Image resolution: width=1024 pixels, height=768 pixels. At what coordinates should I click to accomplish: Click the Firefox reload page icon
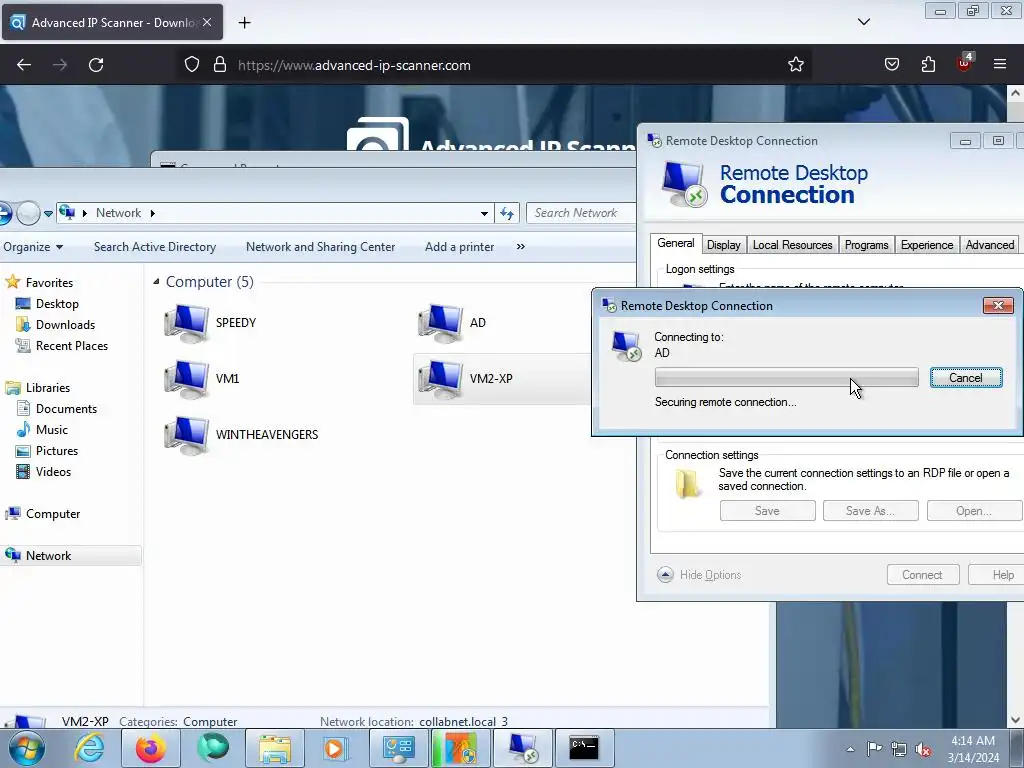(96, 65)
